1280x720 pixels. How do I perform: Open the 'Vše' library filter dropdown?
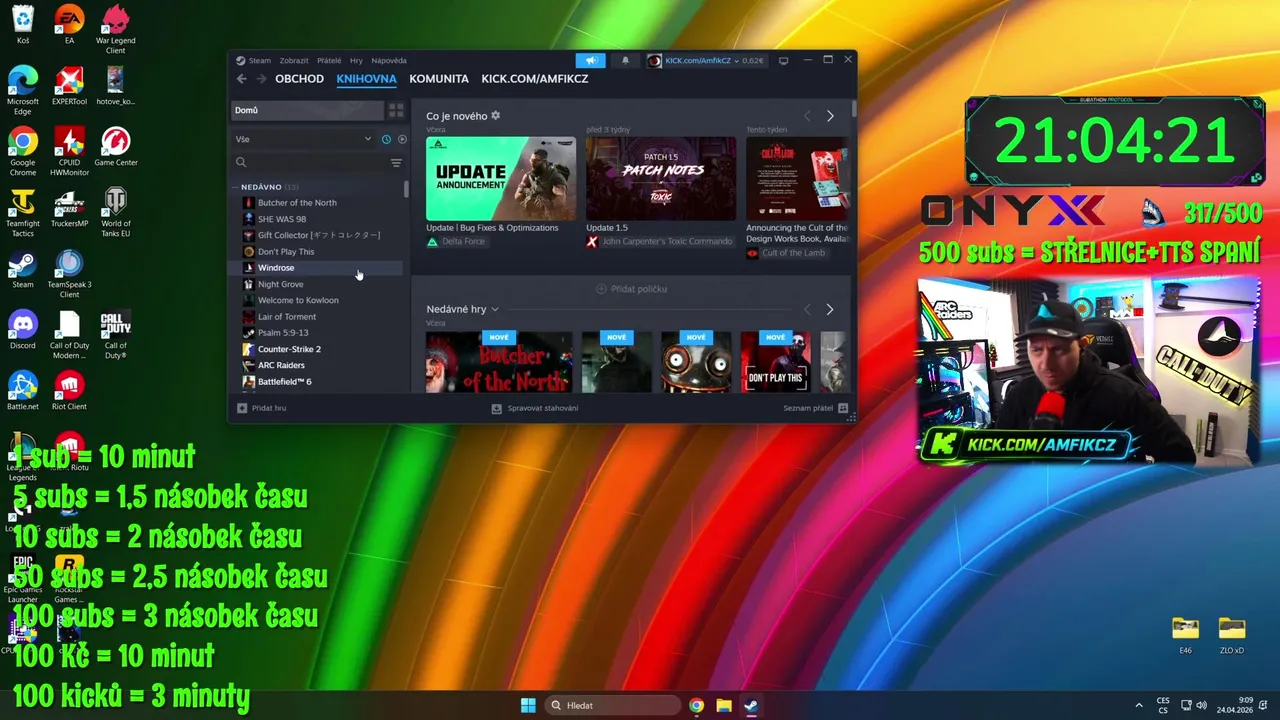tap(302, 139)
